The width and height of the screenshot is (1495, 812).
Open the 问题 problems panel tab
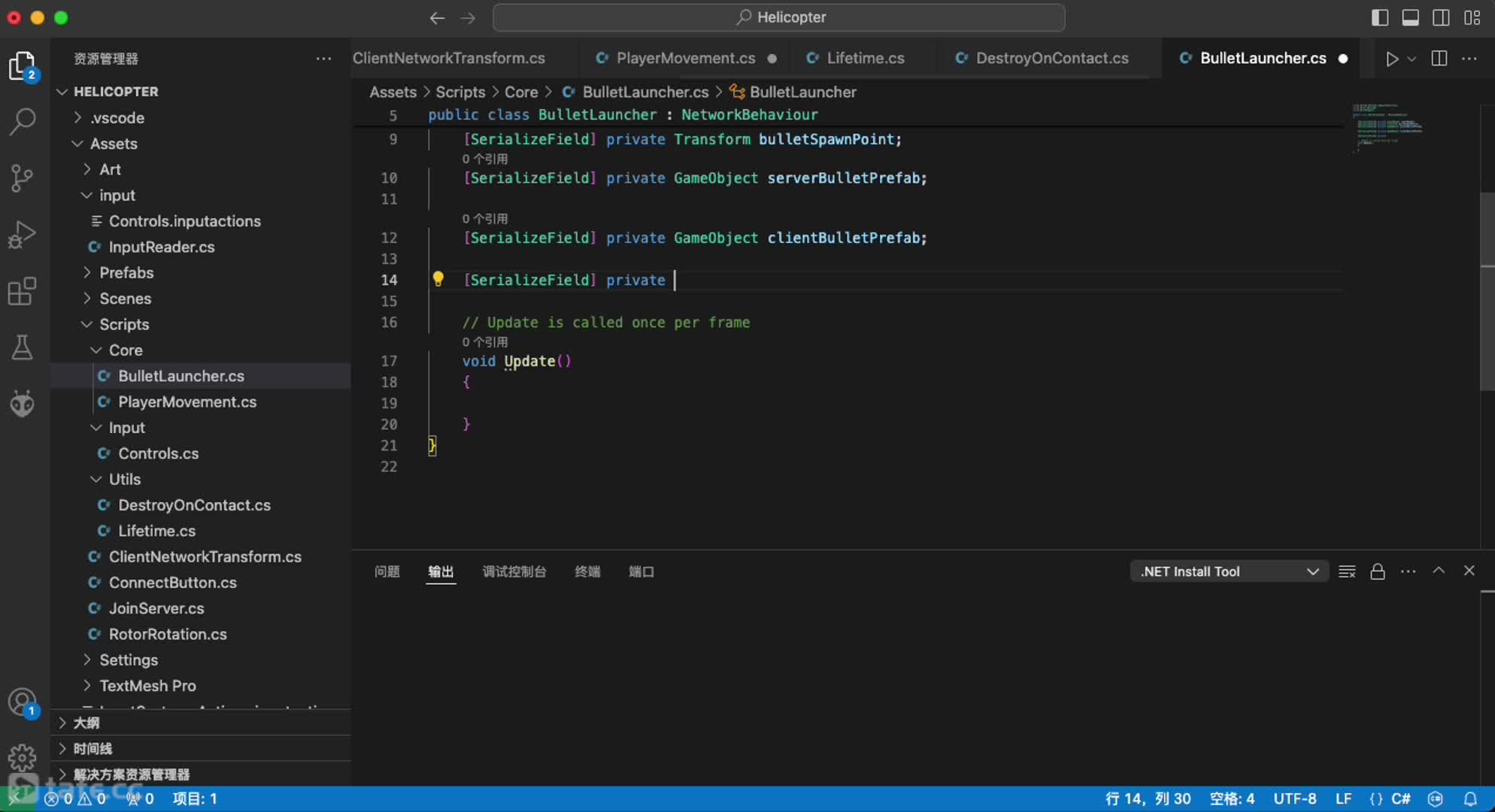tap(387, 571)
